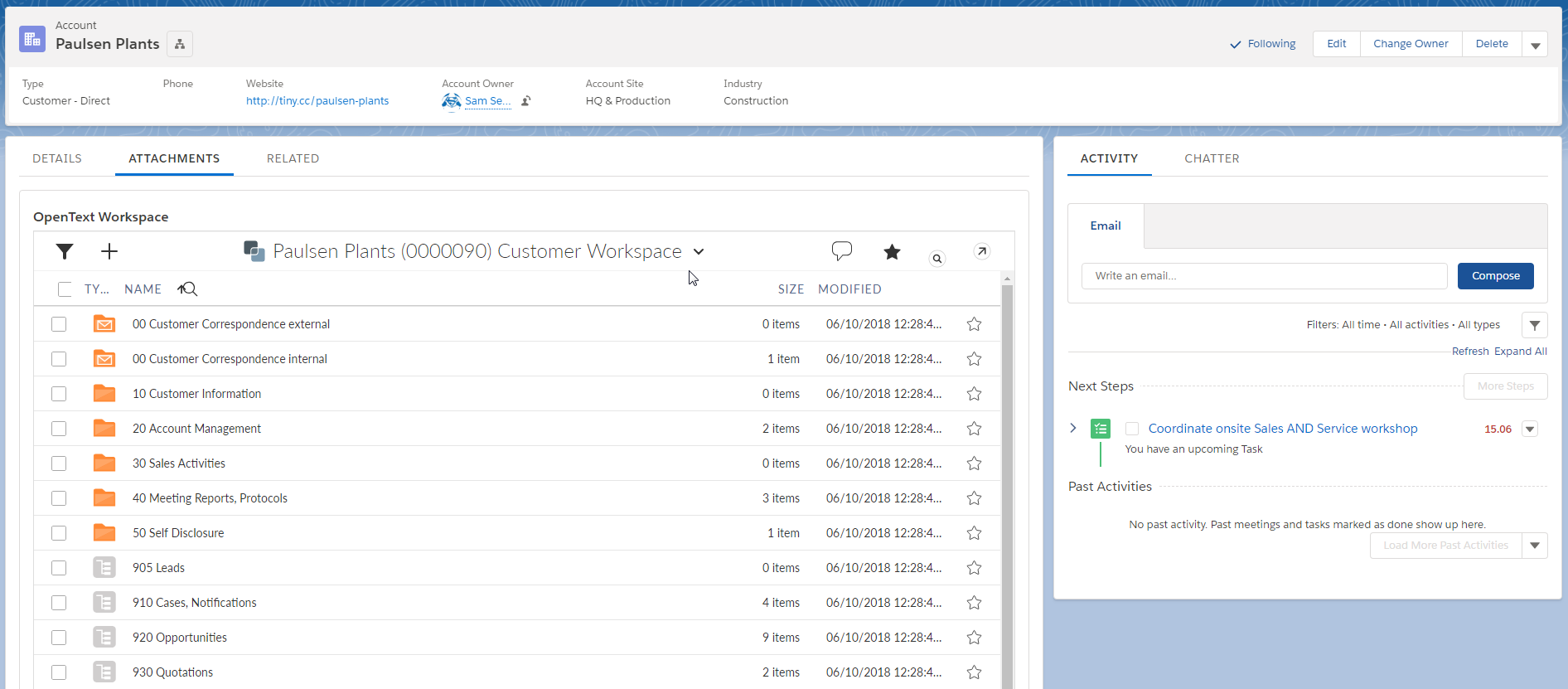This screenshot has height=689, width=1568.
Task: Mark Coordinate onsite workshop task complete checkbox
Action: (1132, 429)
